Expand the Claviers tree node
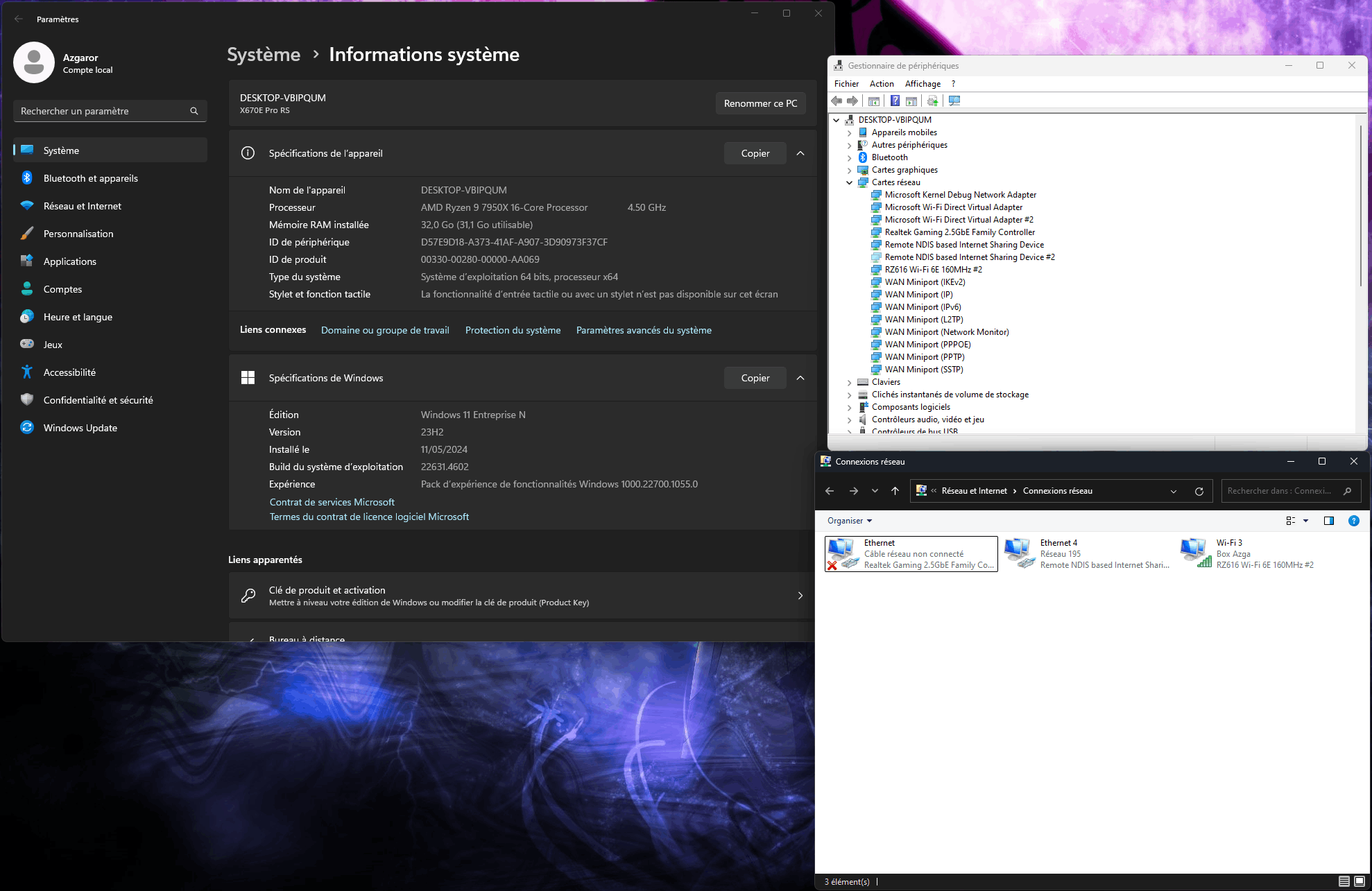The height and width of the screenshot is (891, 1372). (849, 382)
